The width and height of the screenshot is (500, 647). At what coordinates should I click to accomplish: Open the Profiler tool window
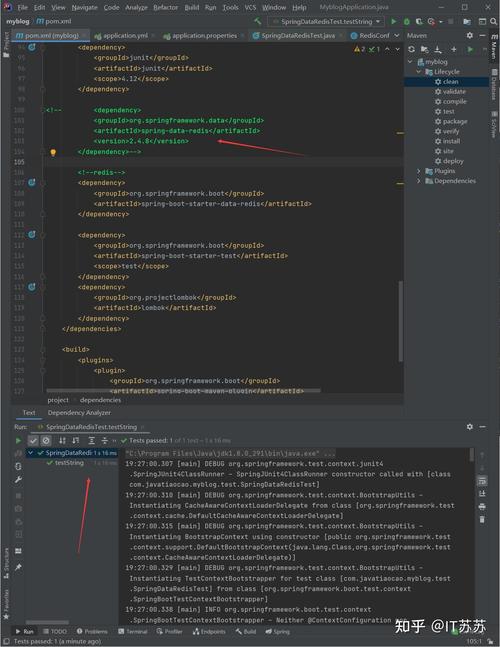(170, 632)
